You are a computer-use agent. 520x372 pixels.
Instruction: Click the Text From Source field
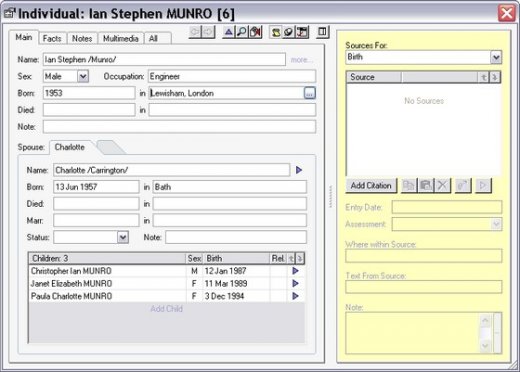click(424, 287)
